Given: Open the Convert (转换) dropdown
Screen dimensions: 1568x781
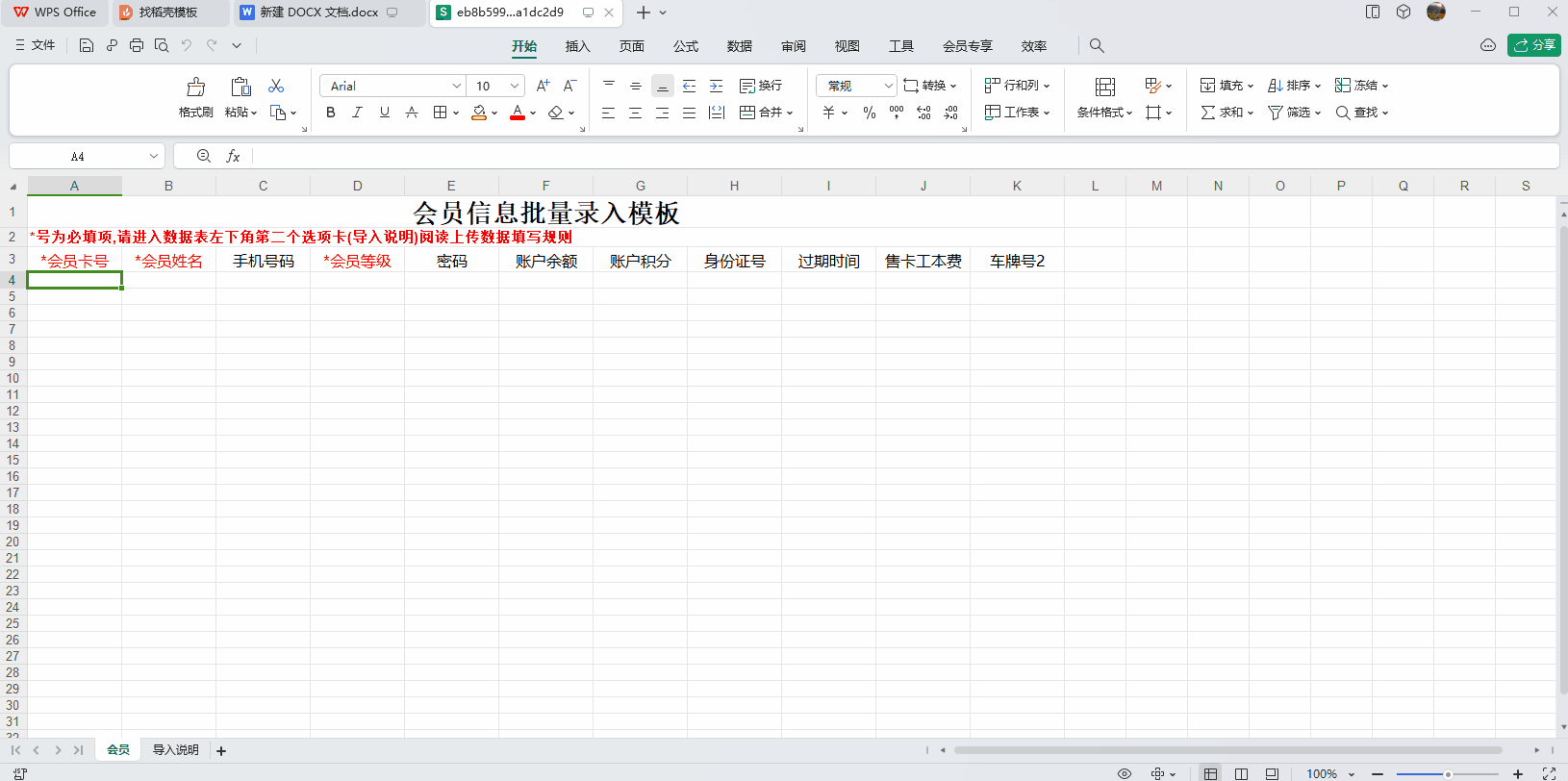Looking at the screenshot, I should (x=930, y=86).
